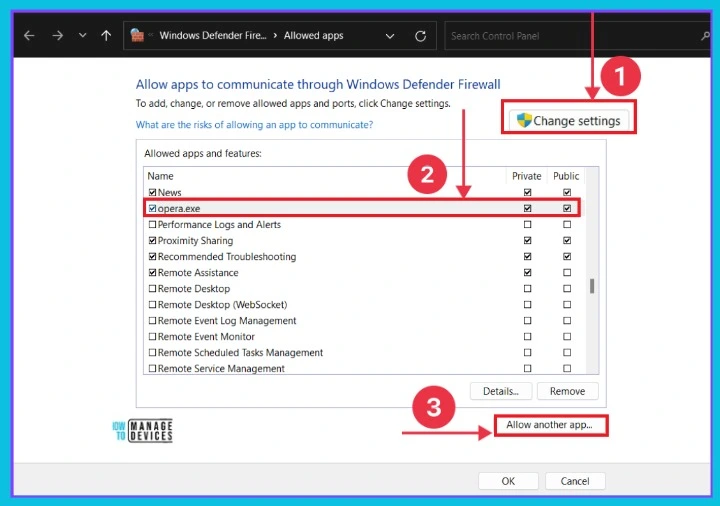The image size is (720, 506).
Task: Click the Change settings button
Action: [x=568, y=120]
